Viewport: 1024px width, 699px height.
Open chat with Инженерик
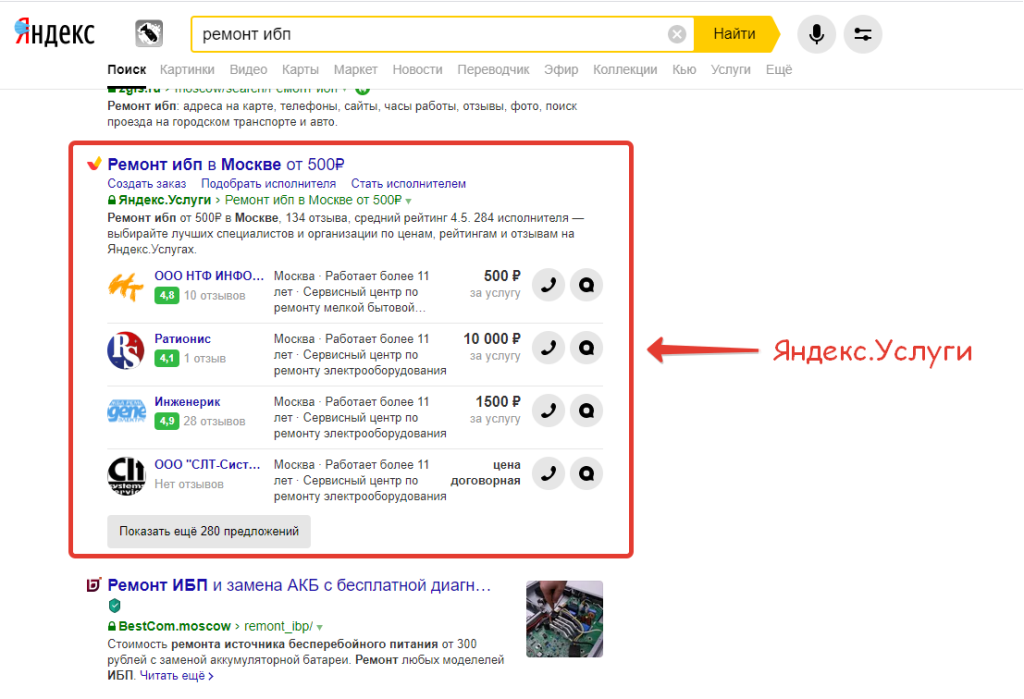pos(586,410)
